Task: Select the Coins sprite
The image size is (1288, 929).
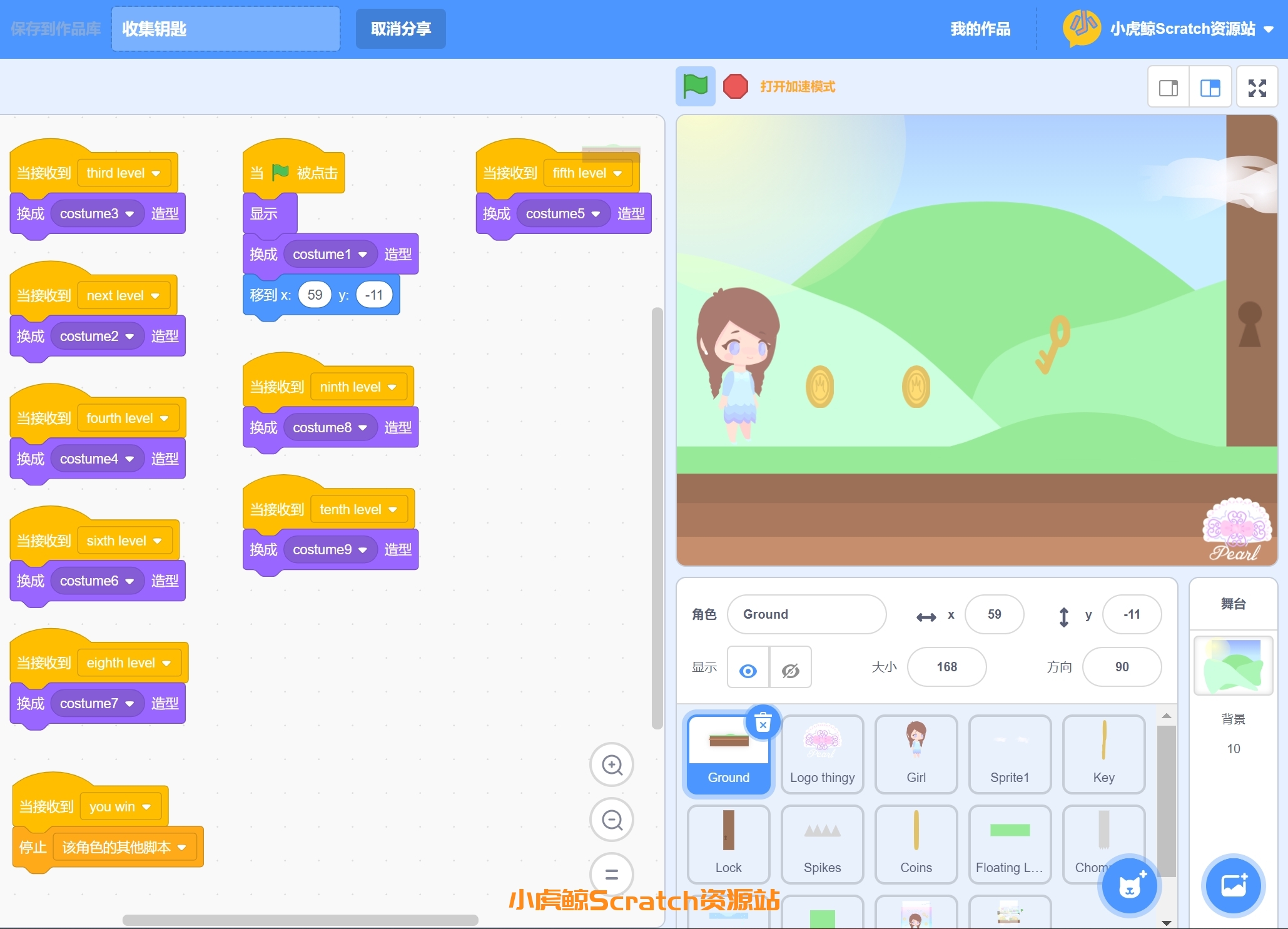Action: [x=916, y=844]
